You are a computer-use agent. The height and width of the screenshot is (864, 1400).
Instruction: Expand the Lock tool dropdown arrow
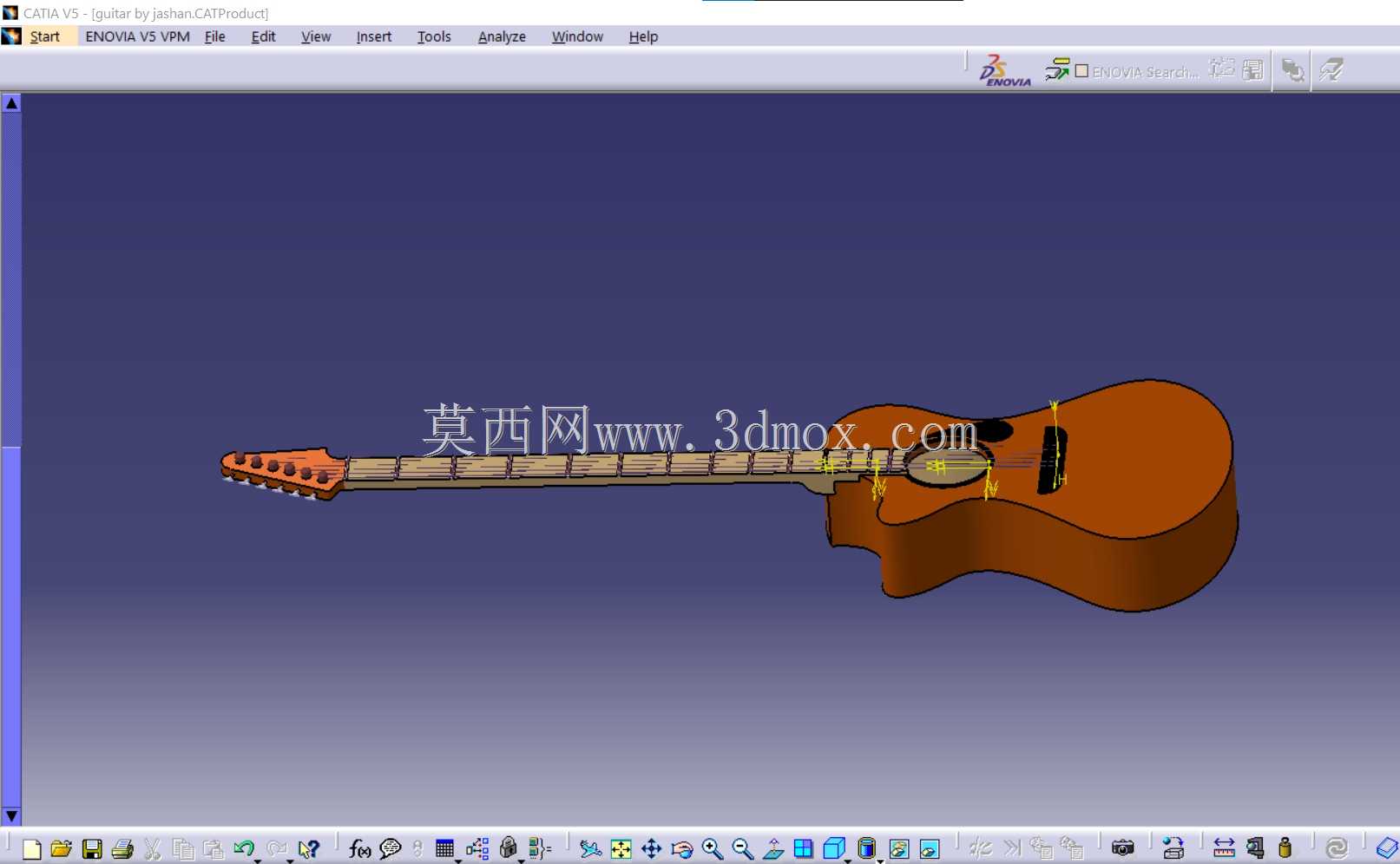coord(521,861)
